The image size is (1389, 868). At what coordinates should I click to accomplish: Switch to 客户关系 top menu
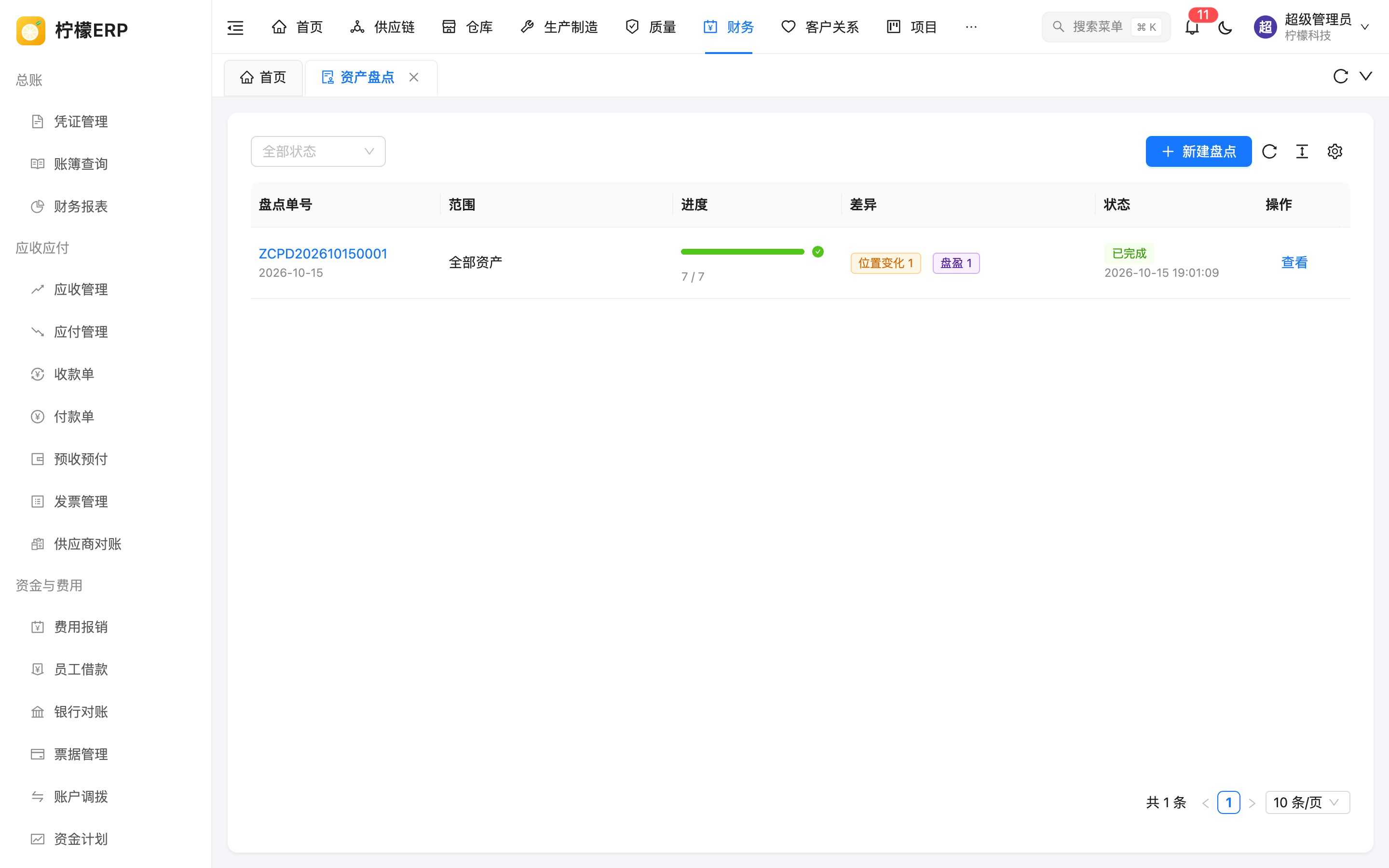tap(820, 27)
